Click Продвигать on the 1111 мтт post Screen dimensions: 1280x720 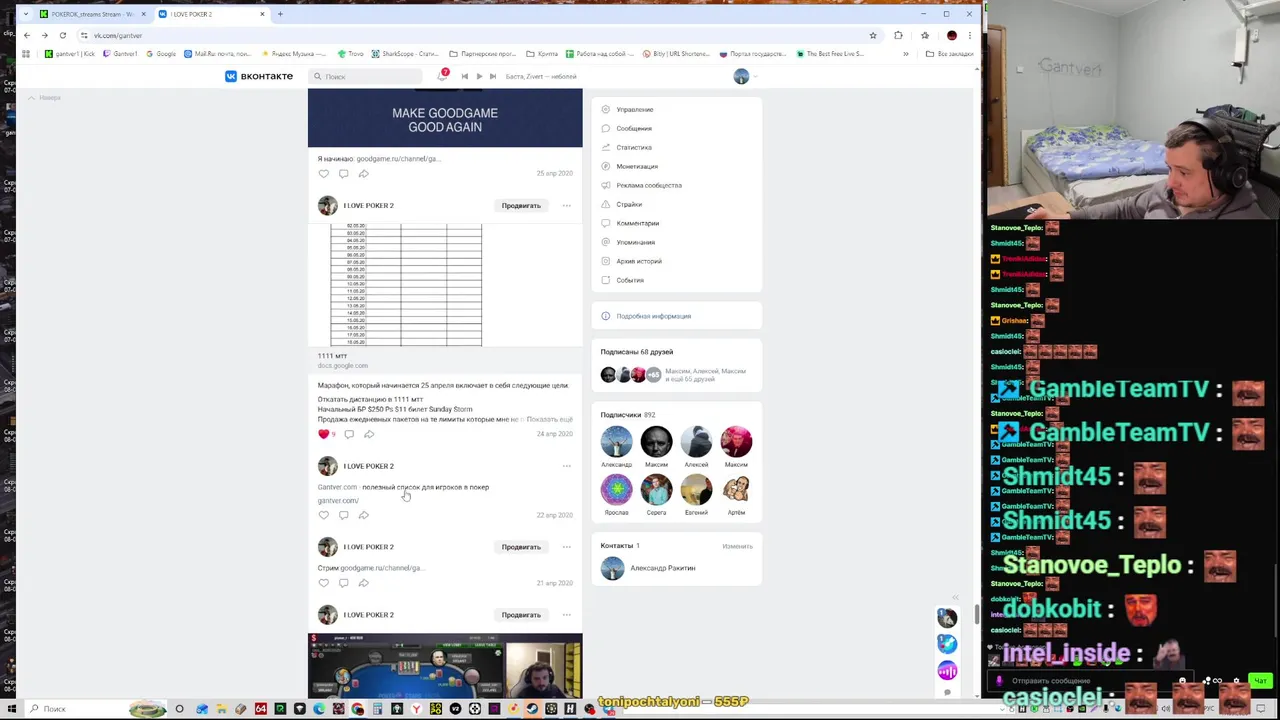click(x=521, y=206)
